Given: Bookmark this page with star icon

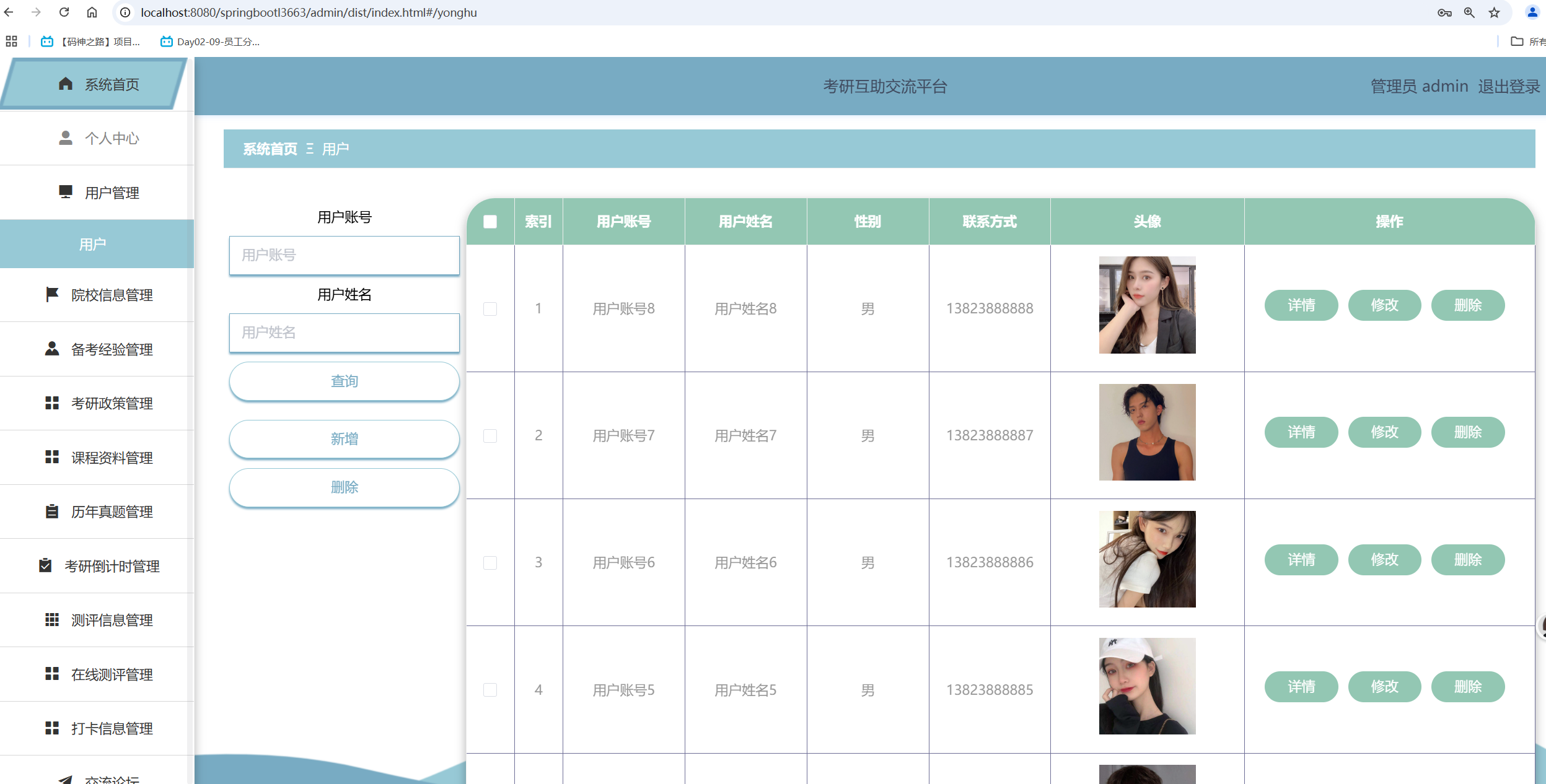Looking at the screenshot, I should [x=1494, y=12].
